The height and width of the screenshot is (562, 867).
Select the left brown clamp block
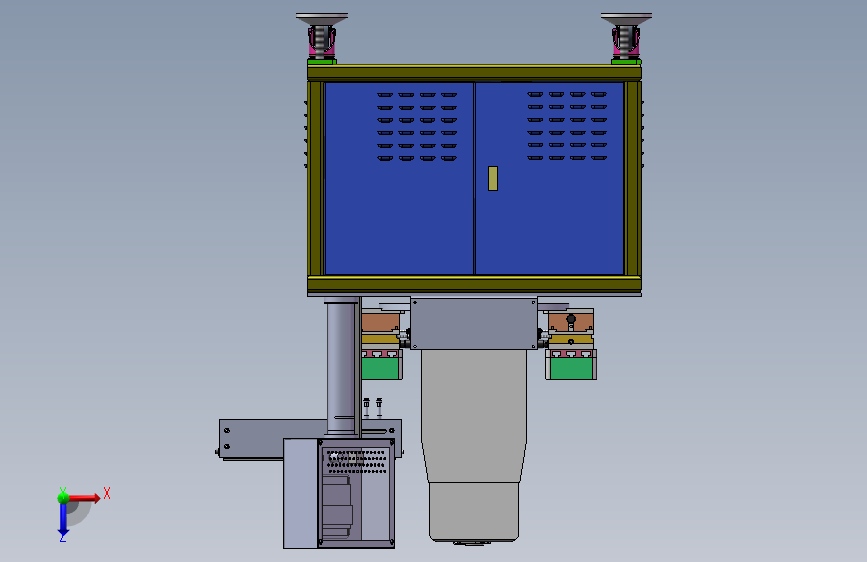coord(380,322)
